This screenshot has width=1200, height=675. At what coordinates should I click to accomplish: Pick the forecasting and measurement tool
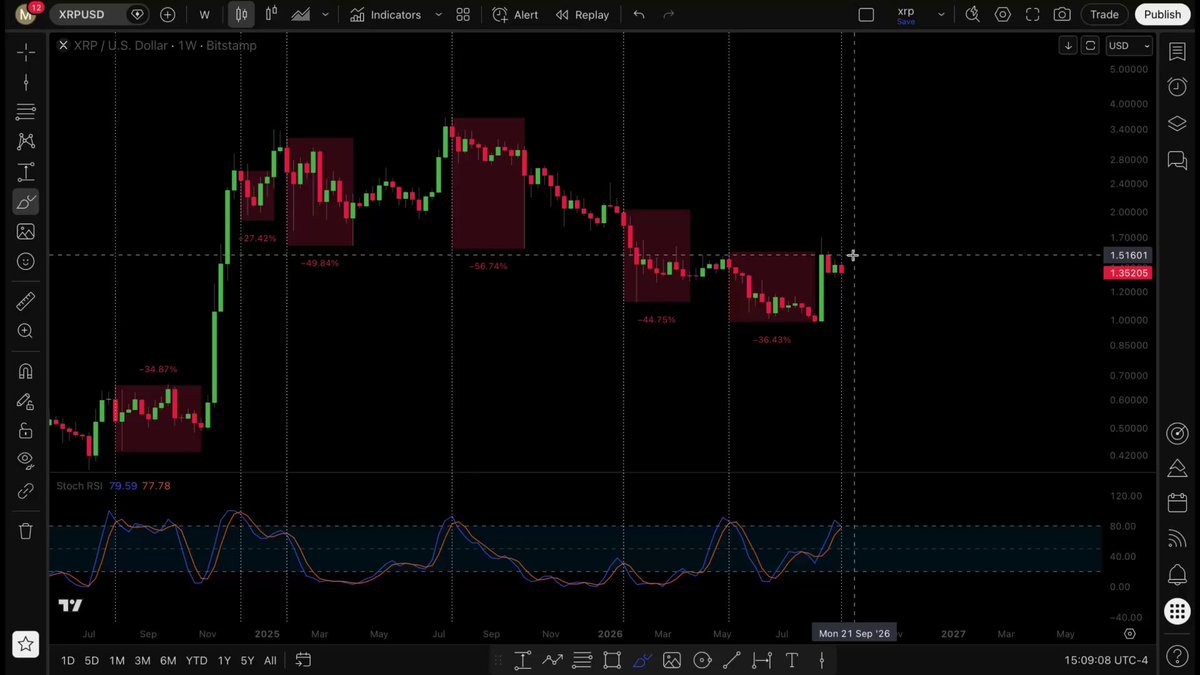[26, 172]
